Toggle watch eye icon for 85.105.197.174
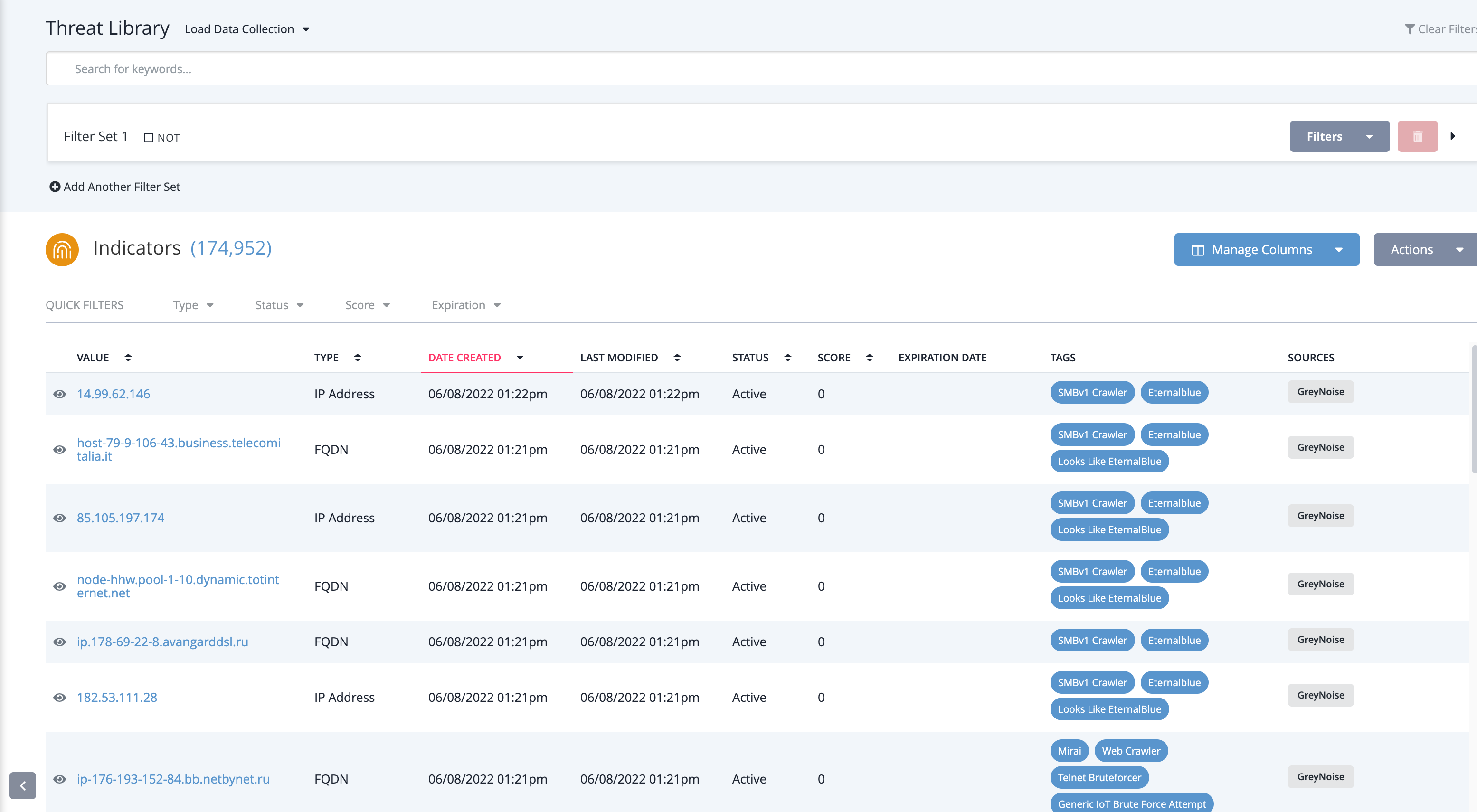Screen dimensions: 1477x812 coord(60,518)
